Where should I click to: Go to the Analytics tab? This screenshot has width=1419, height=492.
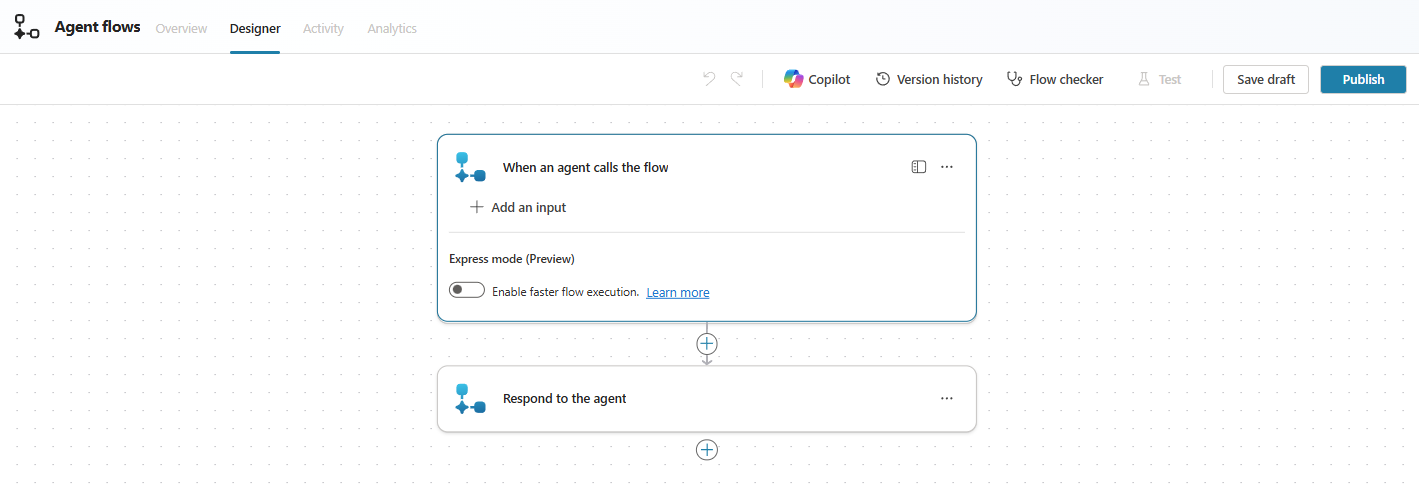click(x=392, y=28)
